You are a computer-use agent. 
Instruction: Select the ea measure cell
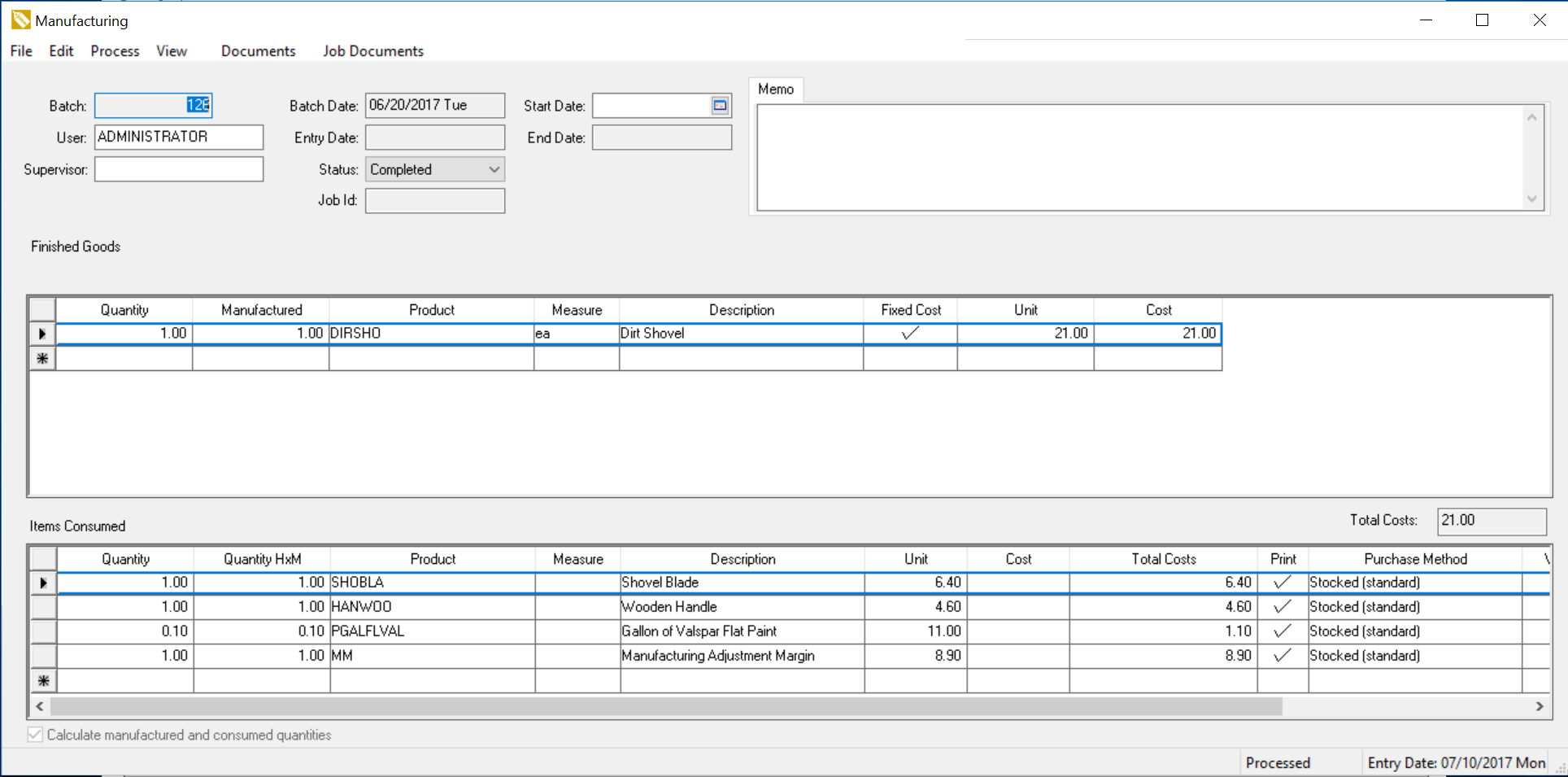click(577, 334)
